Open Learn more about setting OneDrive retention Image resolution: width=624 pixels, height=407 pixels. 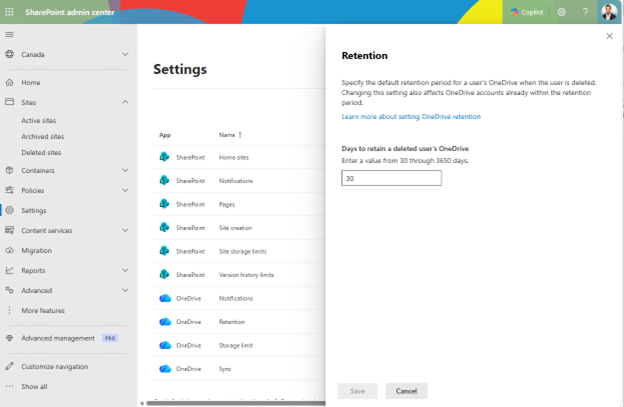click(411, 117)
